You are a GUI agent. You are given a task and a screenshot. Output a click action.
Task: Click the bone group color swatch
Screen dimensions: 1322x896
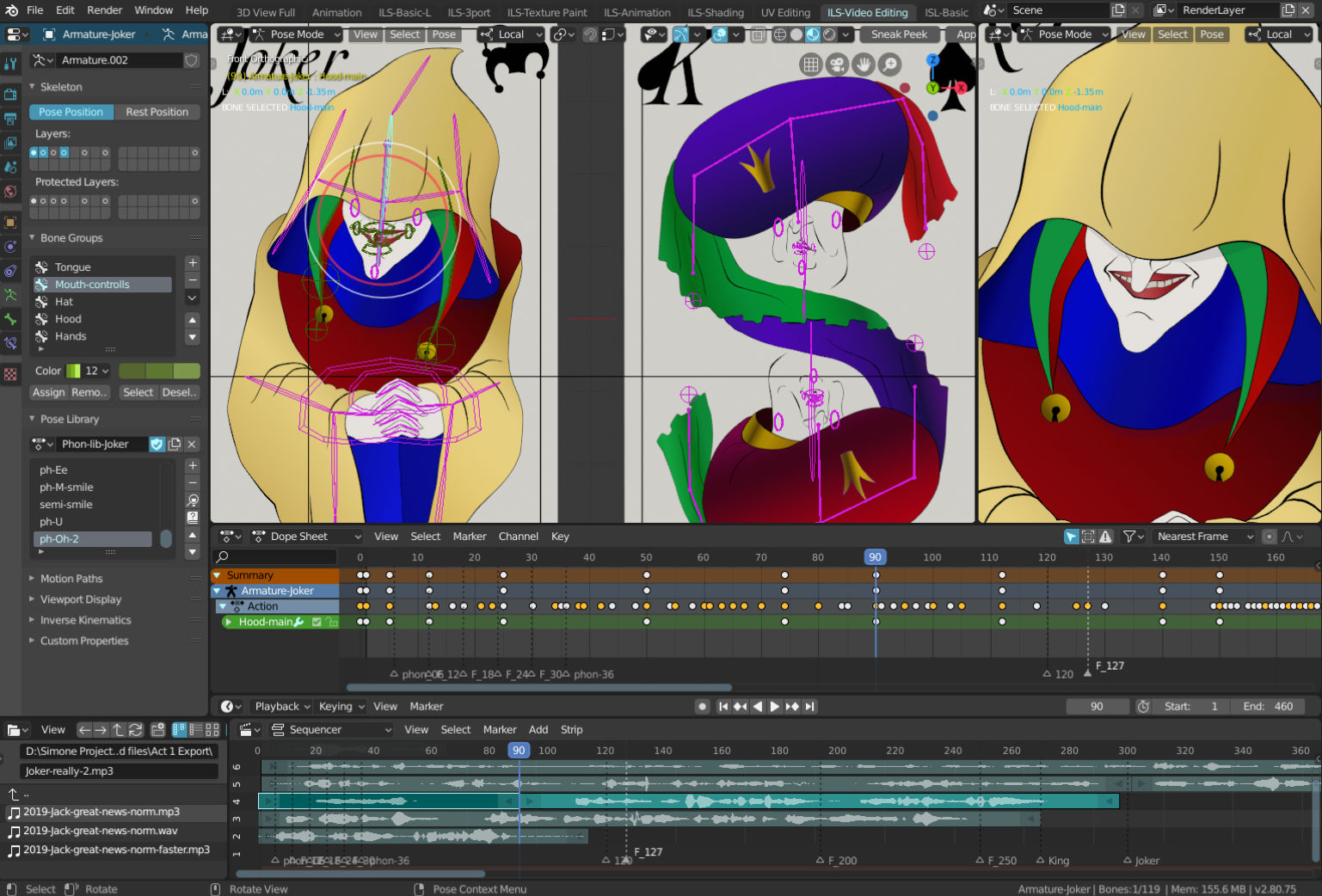159,371
